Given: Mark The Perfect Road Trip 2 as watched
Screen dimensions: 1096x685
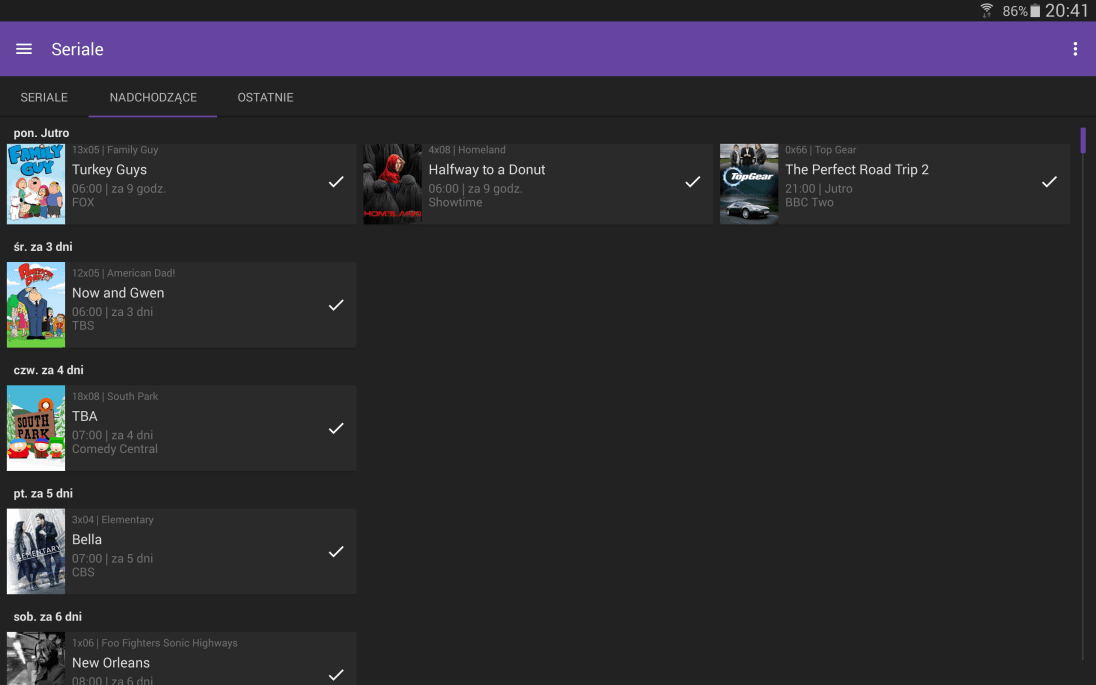Looking at the screenshot, I should click(x=1049, y=182).
